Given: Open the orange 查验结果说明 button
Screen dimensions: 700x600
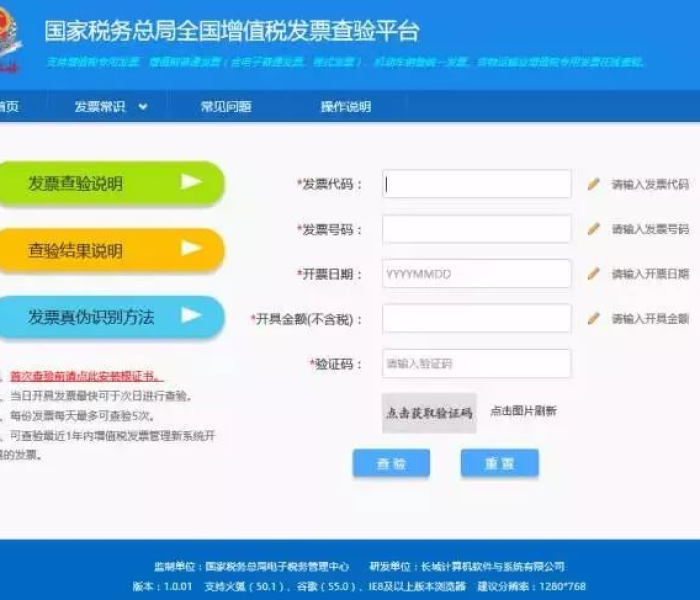Looking at the screenshot, I should coord(111,250).
